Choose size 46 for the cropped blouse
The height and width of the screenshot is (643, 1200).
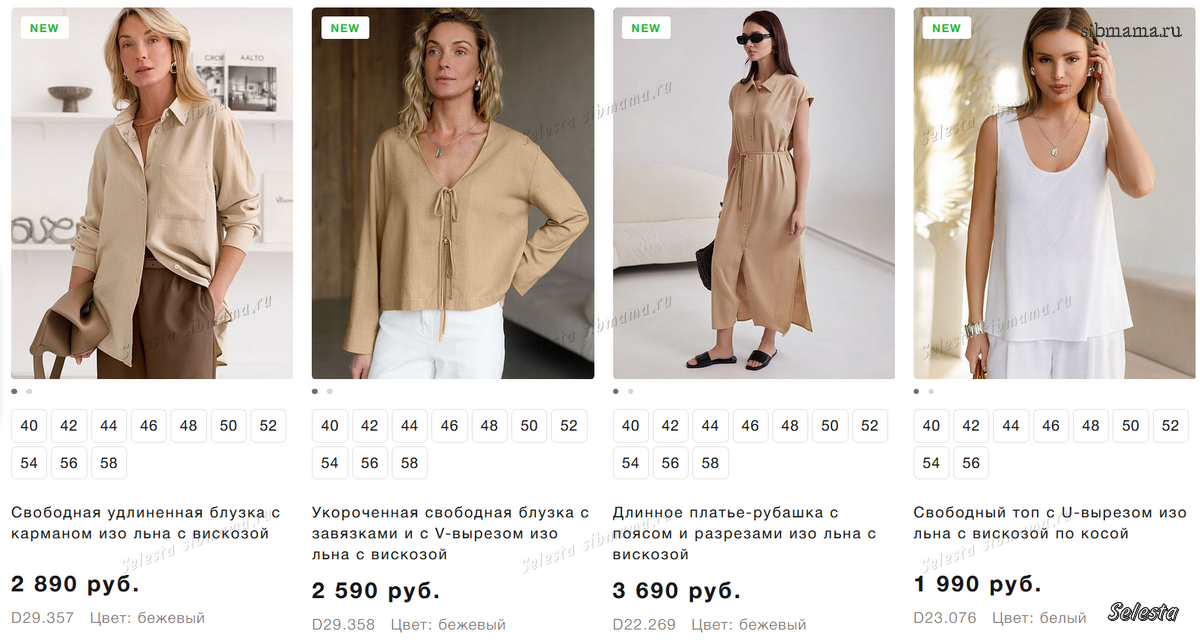(x=450, y=426)
